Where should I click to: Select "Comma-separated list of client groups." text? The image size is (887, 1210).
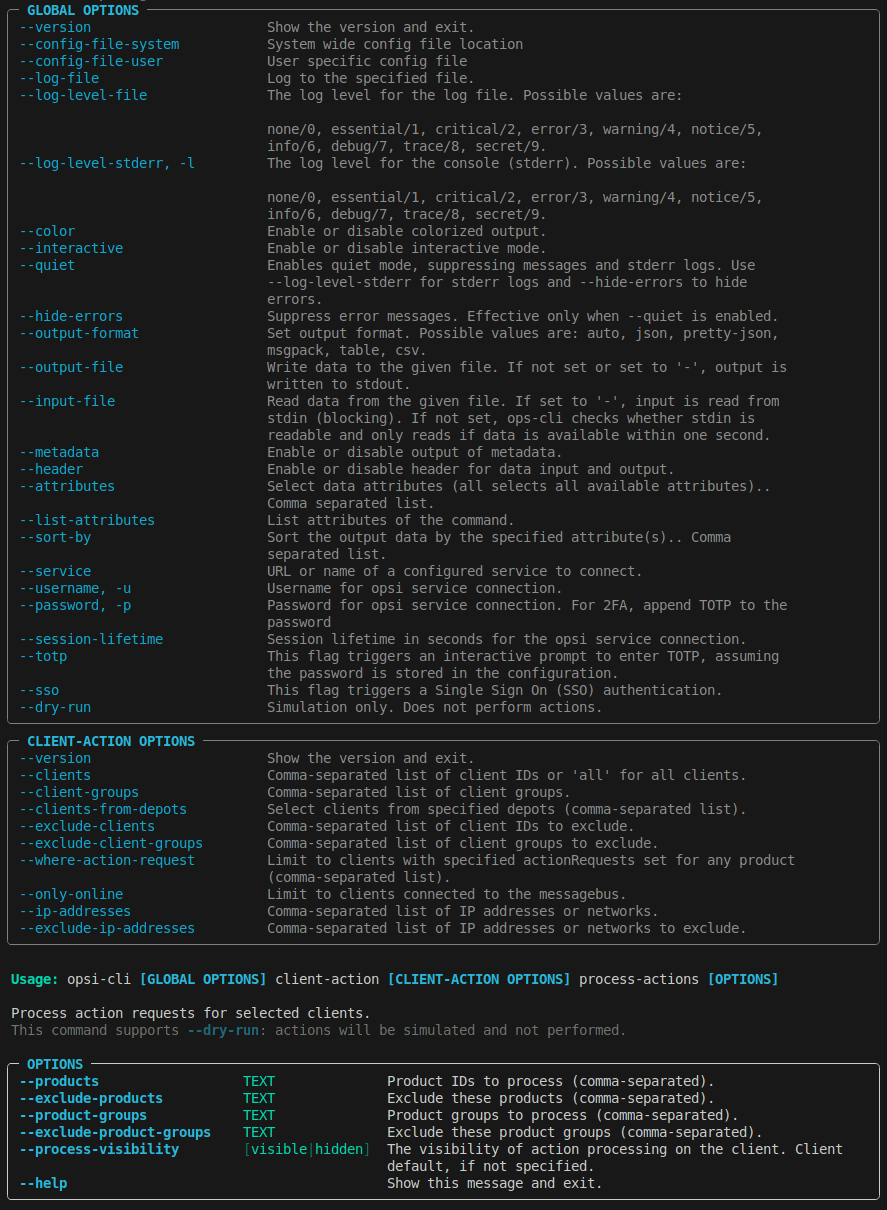[419, 792]
